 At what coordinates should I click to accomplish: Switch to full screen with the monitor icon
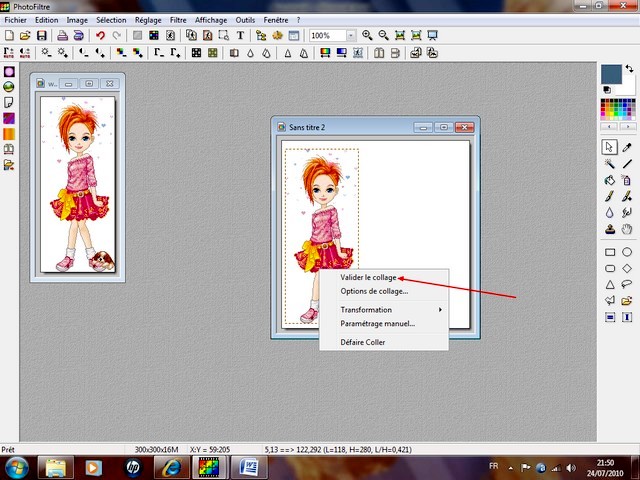432,36
